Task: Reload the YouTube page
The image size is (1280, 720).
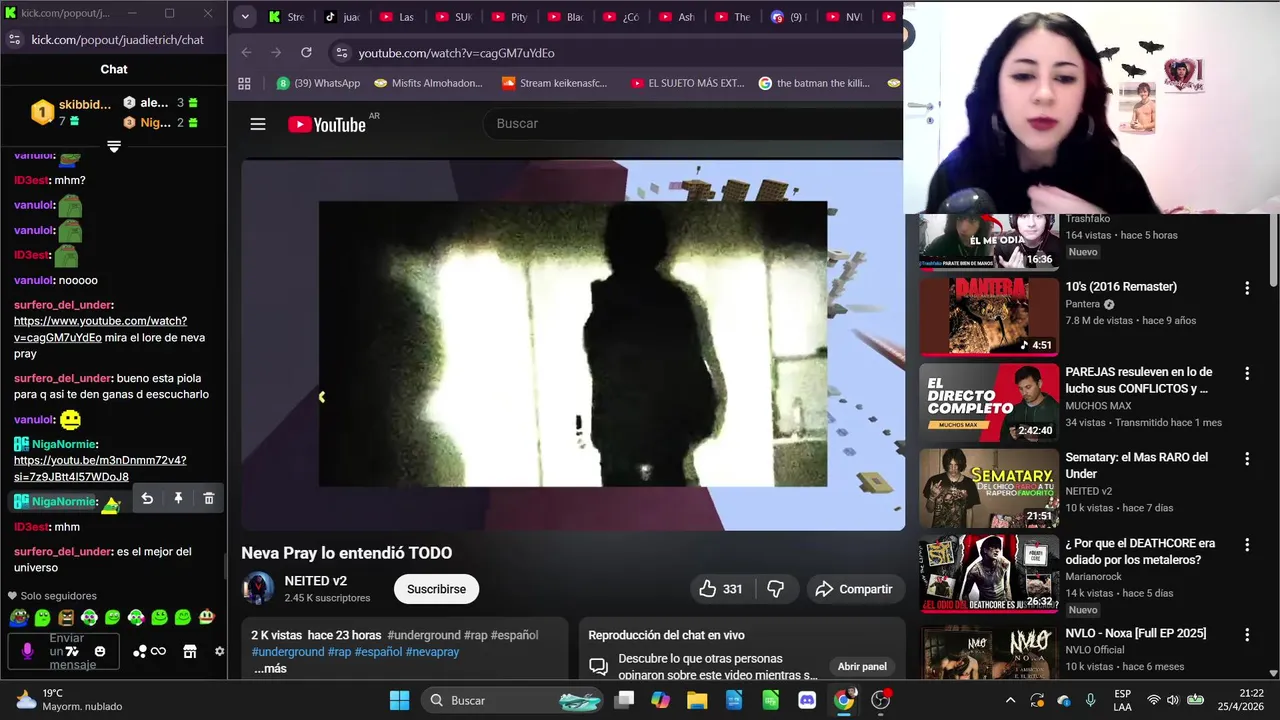Action: point(306,52)
